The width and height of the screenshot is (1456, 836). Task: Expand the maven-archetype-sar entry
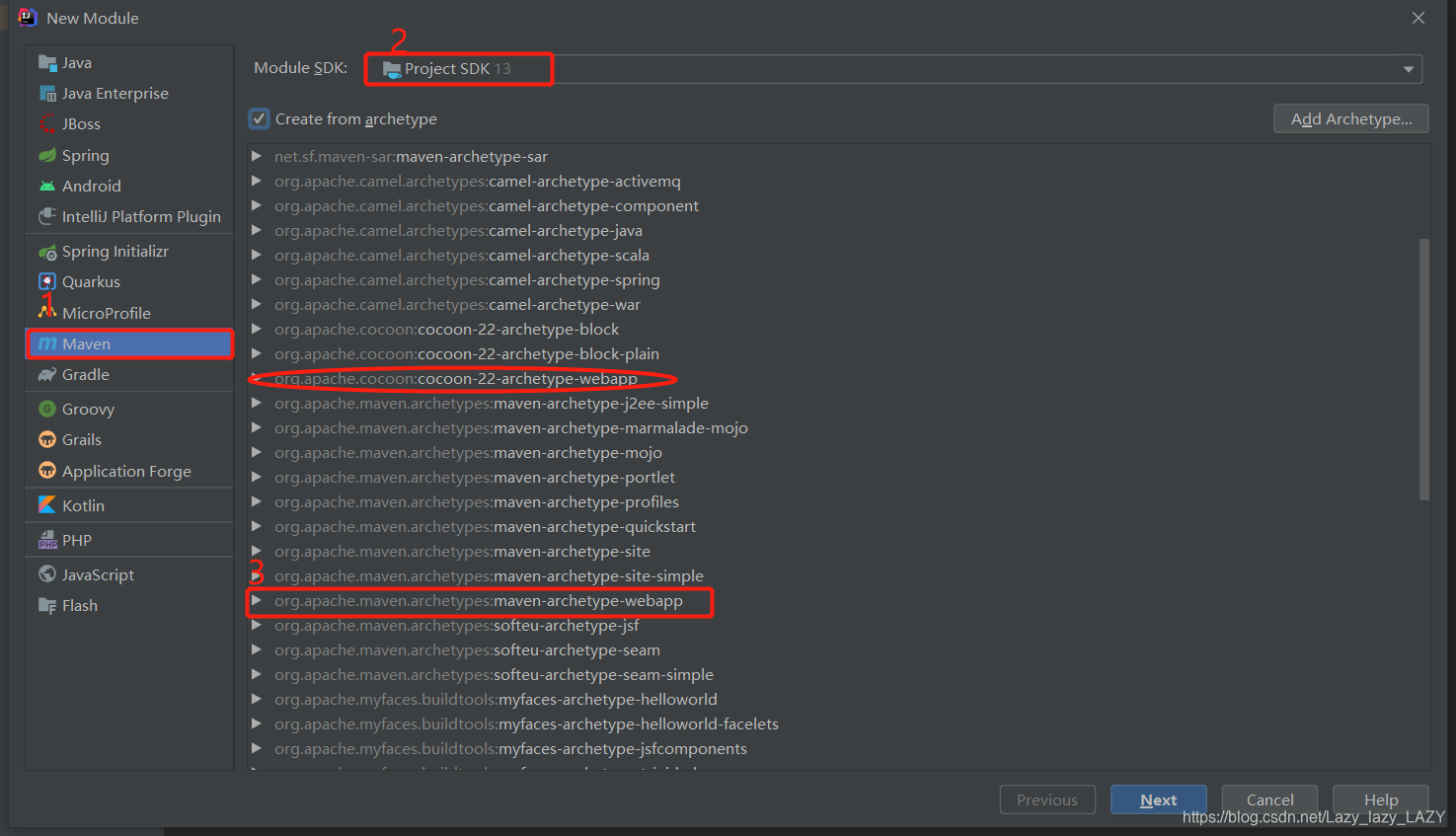pos(257,156)
